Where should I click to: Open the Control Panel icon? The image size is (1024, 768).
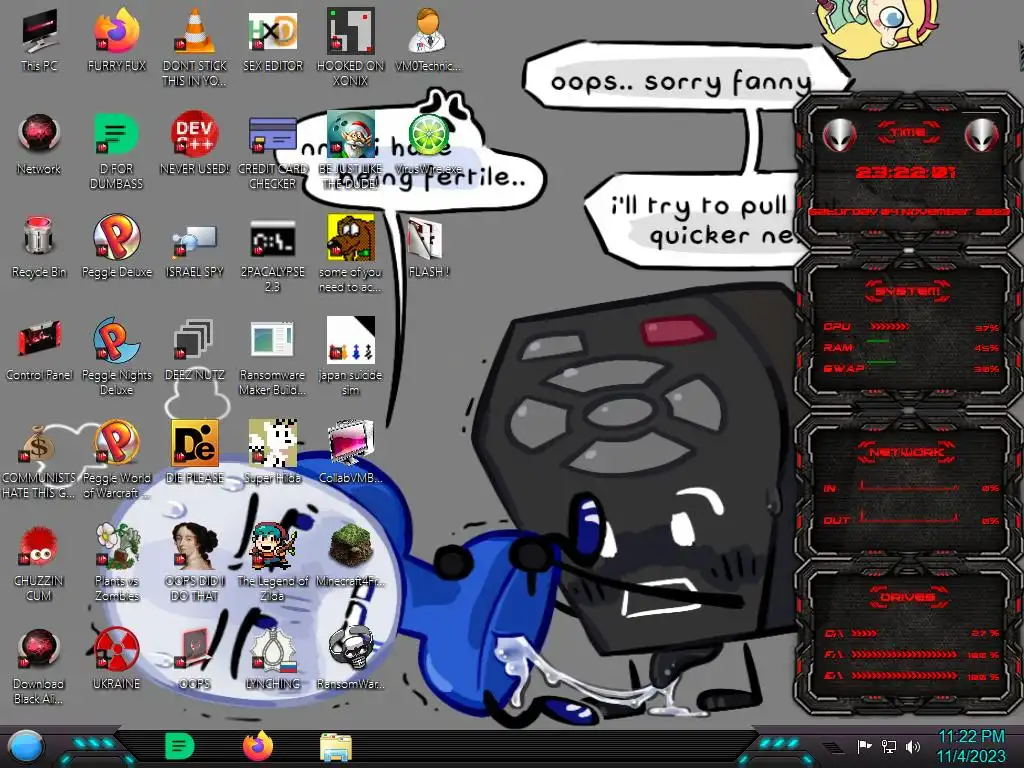point(39,350)
